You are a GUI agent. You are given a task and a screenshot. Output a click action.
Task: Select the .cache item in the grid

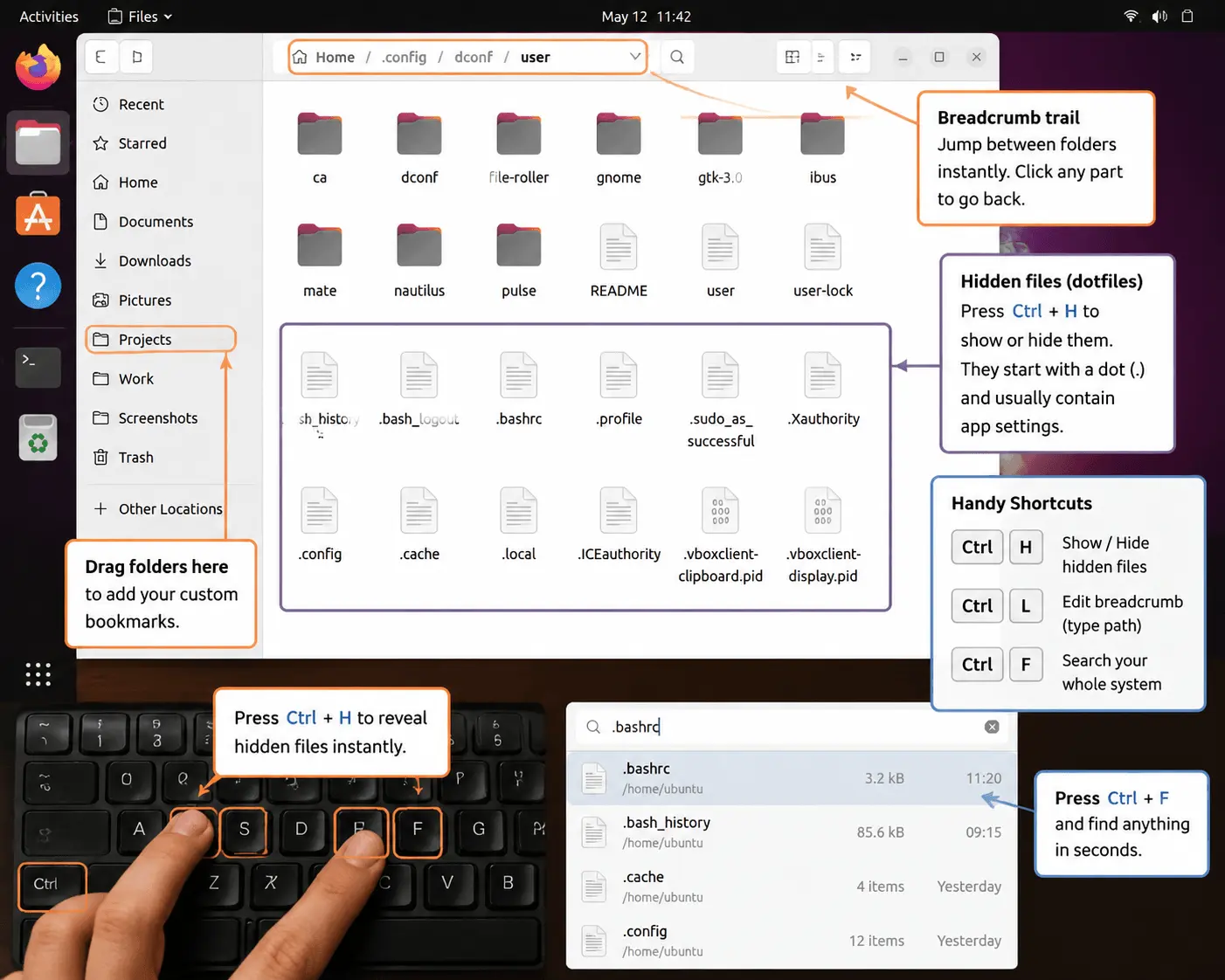419,524
